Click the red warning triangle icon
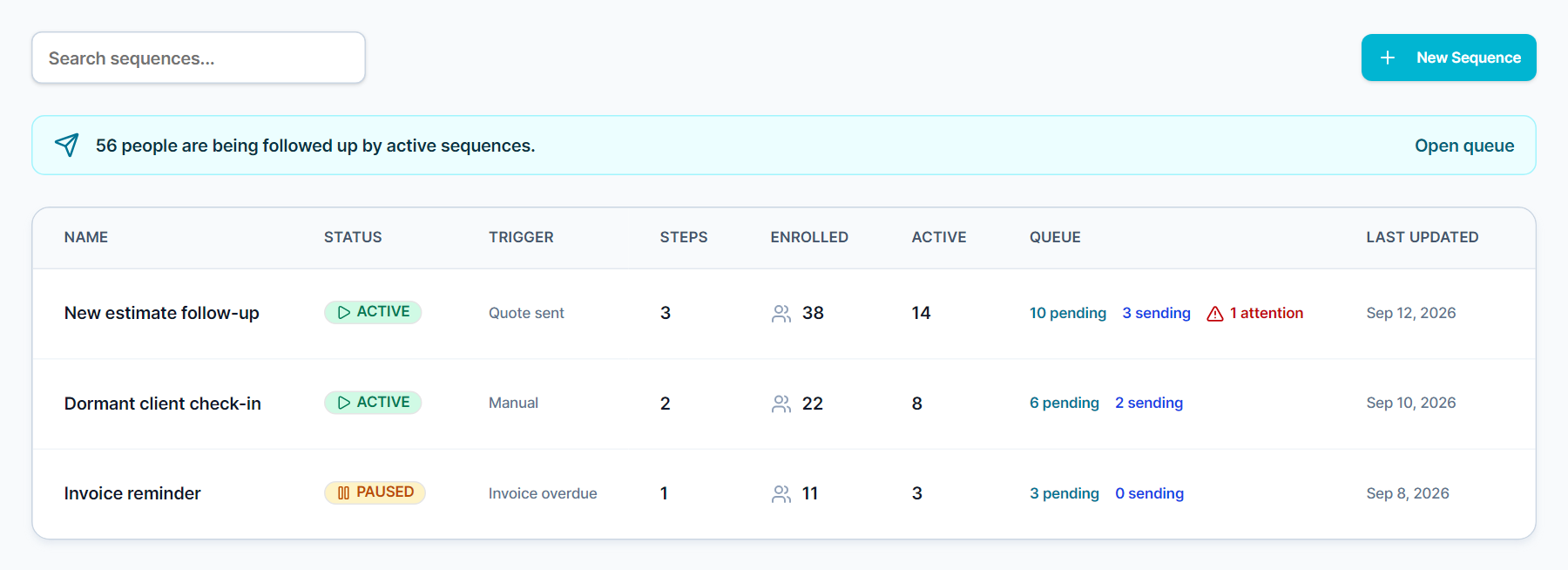The height and width of the screenshot is (570, 1568). click(1215, 314)
